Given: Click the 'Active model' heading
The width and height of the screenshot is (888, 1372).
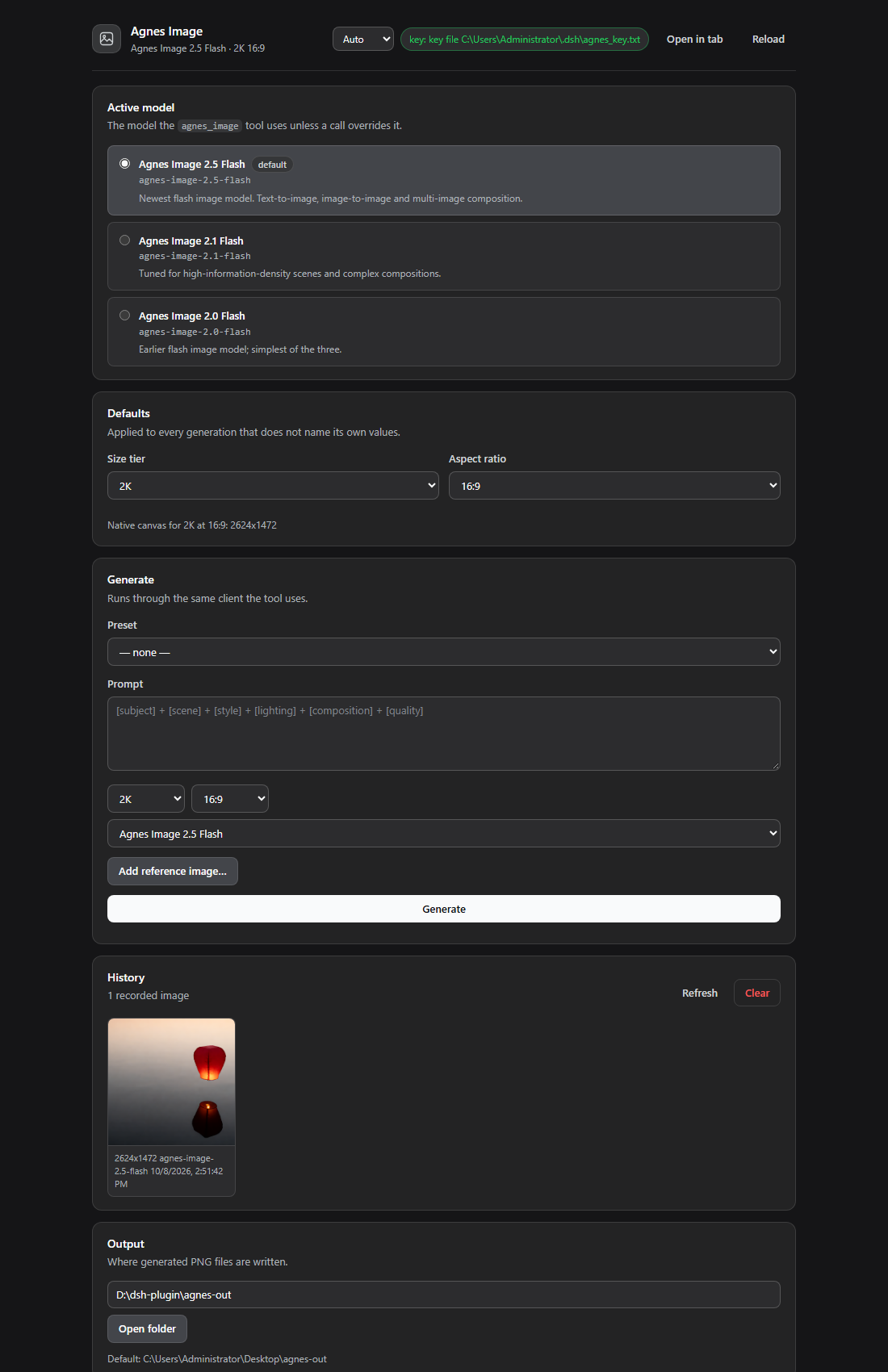Looking at the screenshot, I should pyautogui.click(x=140, y=107).
